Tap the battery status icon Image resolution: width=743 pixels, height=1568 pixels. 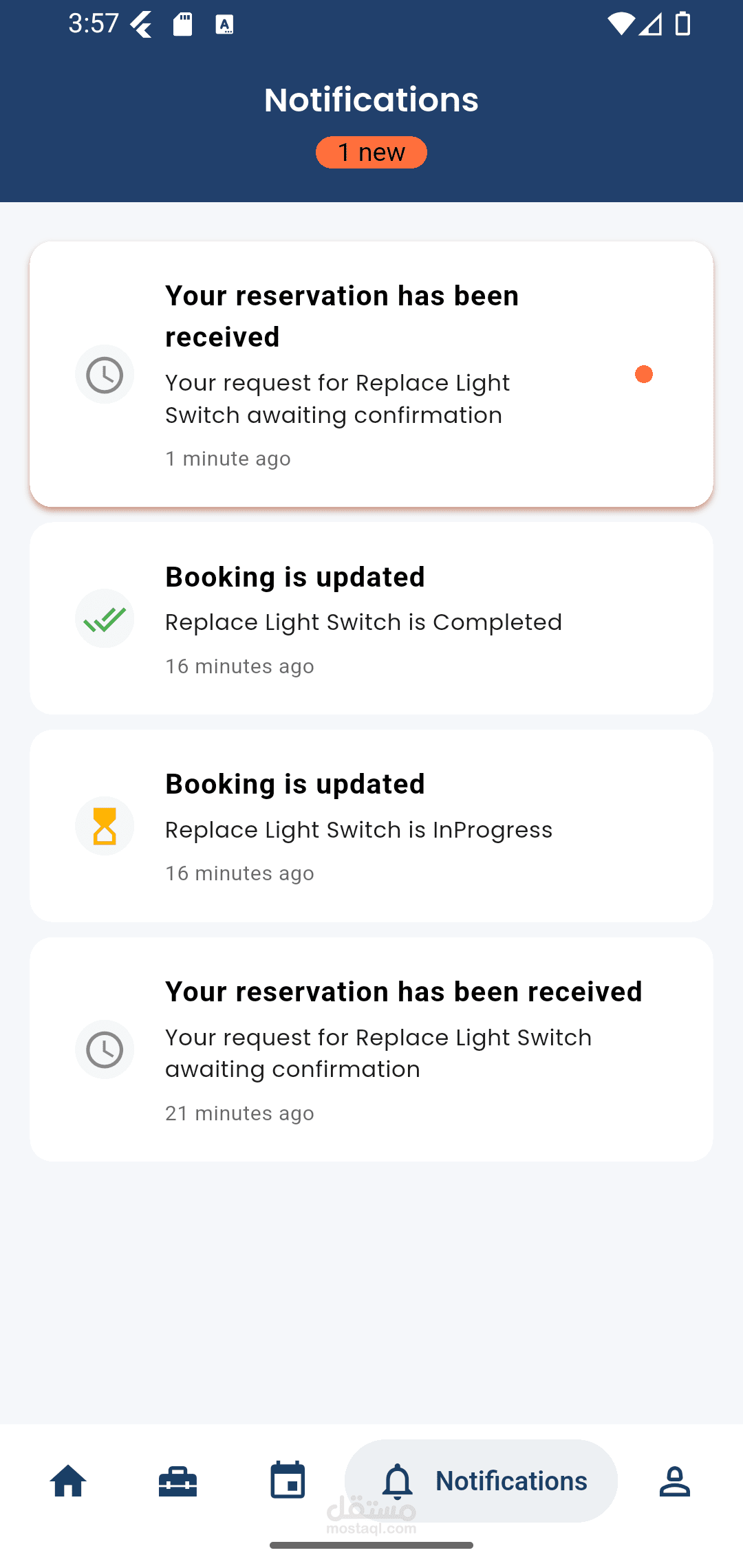[x=682, y=24]
